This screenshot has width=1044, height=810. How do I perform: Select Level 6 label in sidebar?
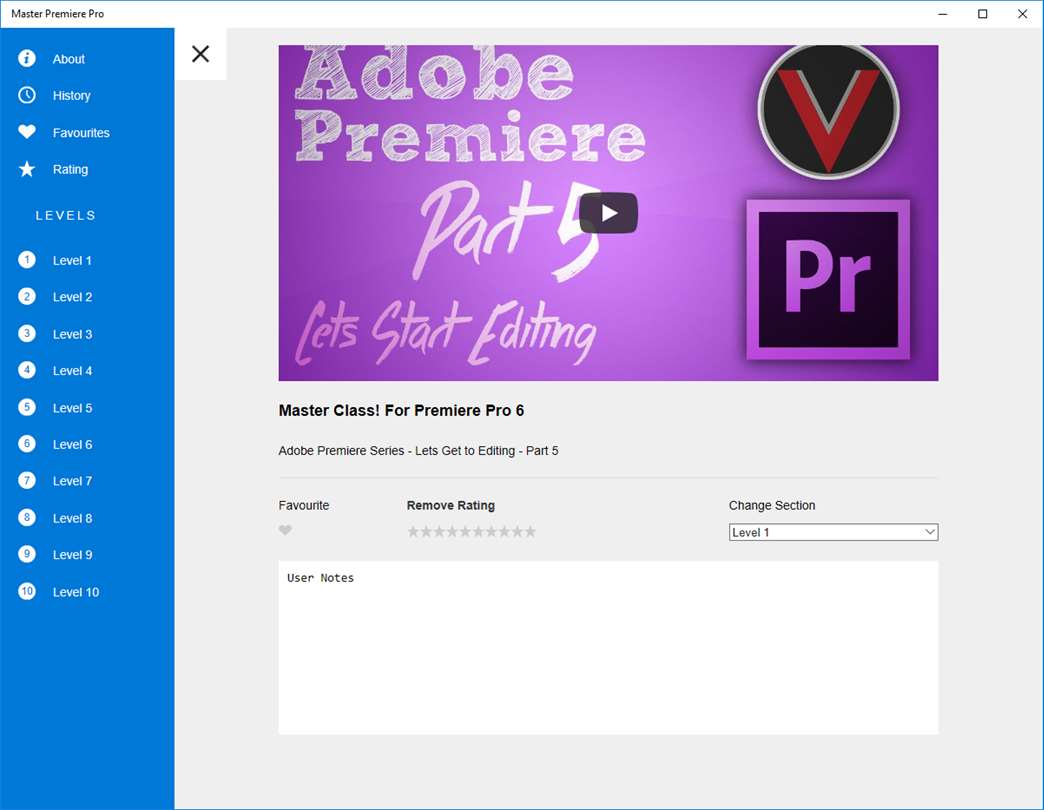72,445
